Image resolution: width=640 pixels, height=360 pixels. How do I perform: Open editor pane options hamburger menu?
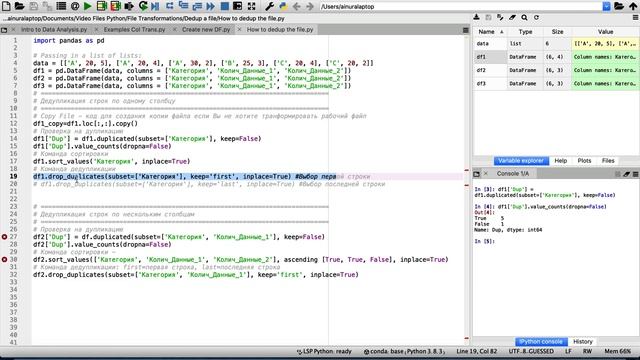pyautogui.click(x=465, y=30)
